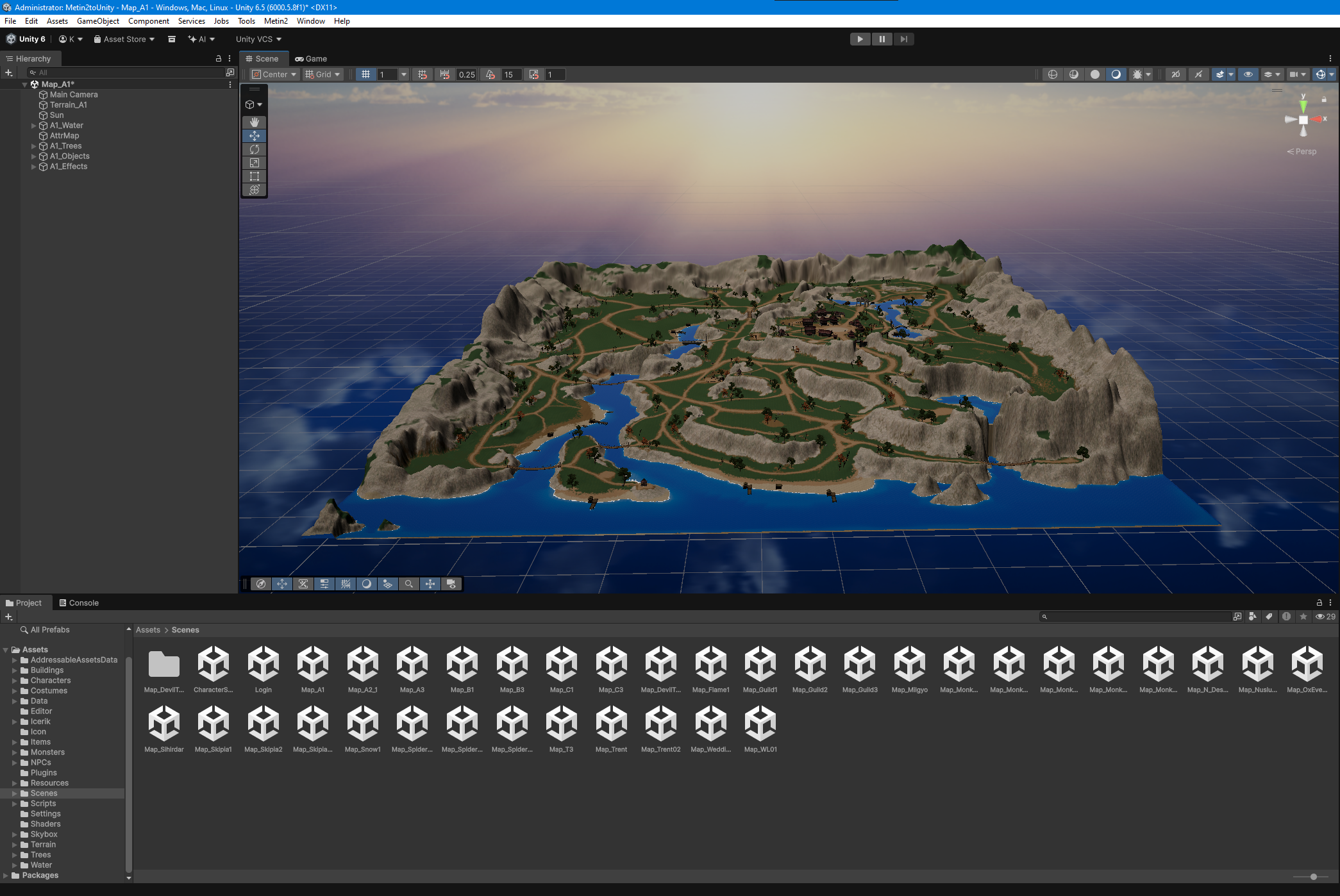The height and width of the screenshot is (896, 1340).
Task: Select the Map_DevilT... folder thumbnail
Action: pos(164,670)
